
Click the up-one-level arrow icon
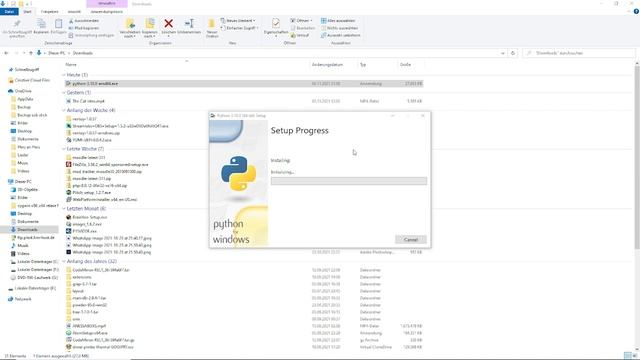tap(31, 53)
